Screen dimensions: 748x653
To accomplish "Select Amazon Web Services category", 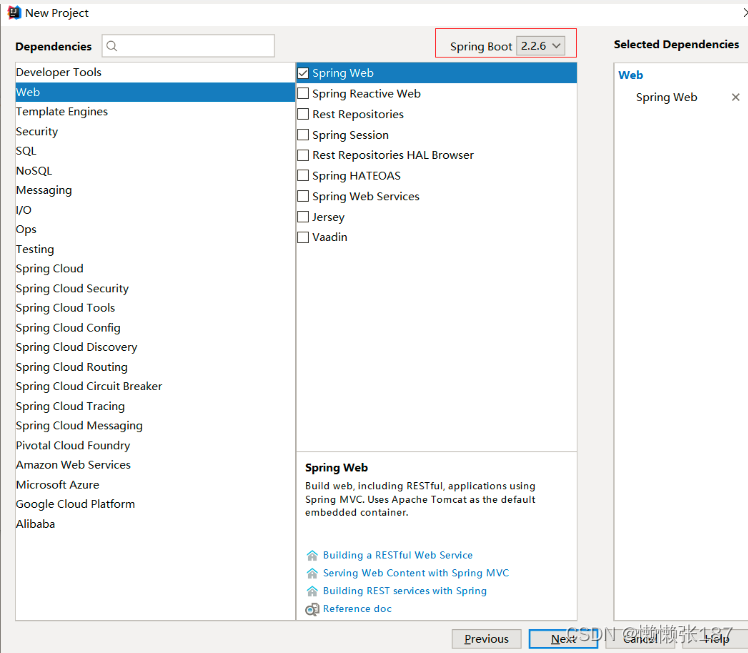I will (x=155, y=465).
